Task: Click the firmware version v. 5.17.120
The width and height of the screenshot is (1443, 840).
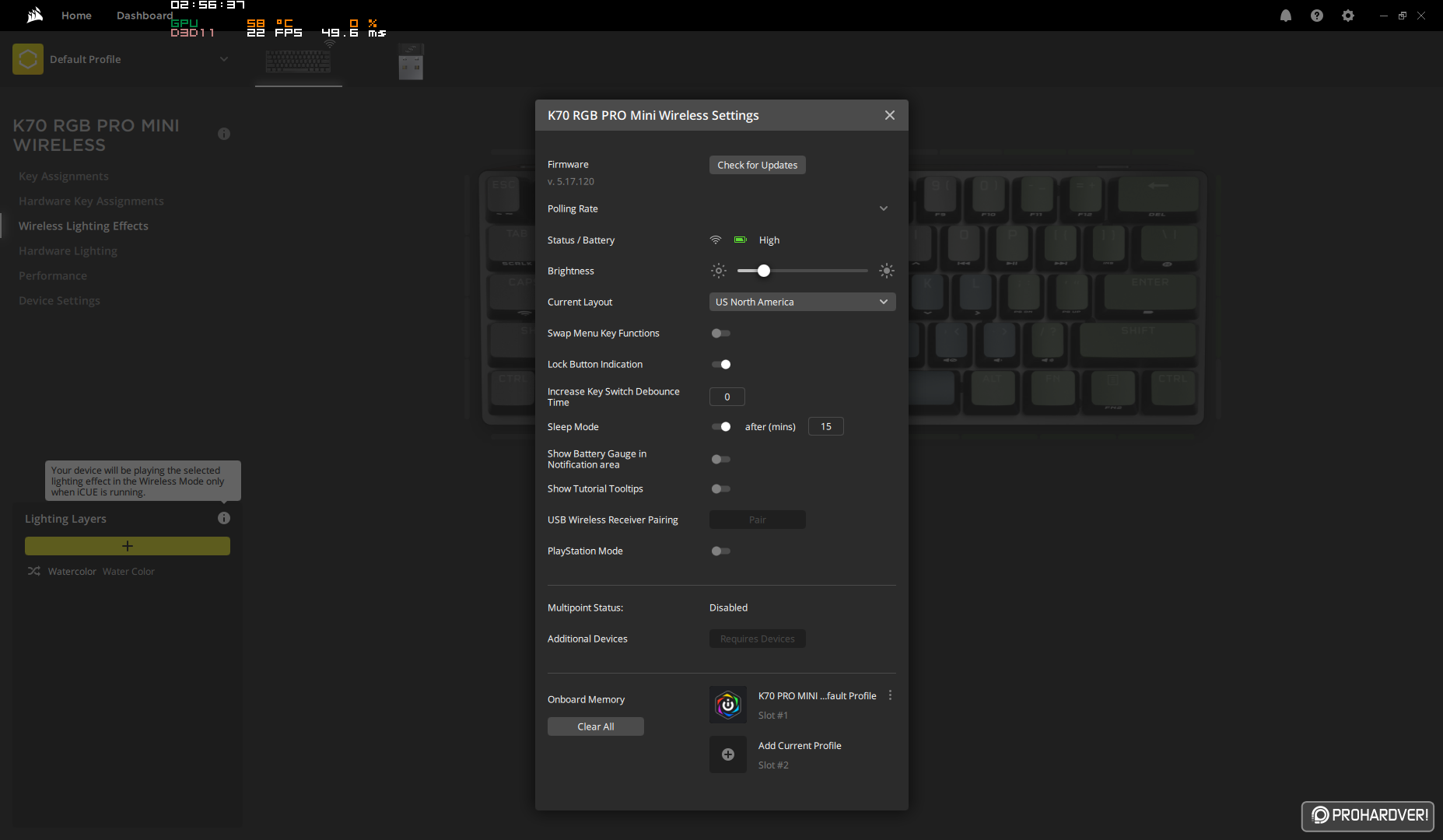Action: point(571,181)
